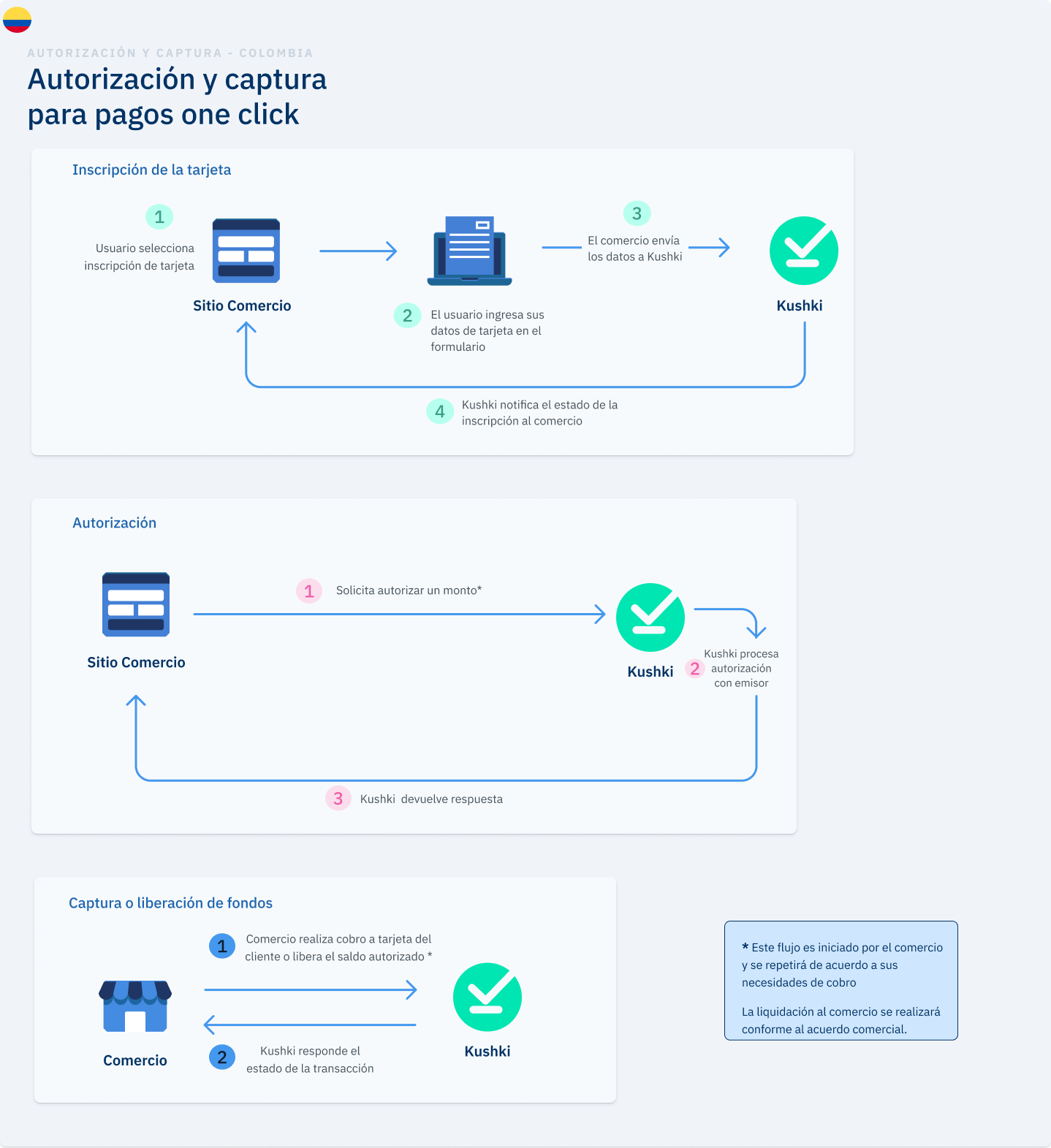Click 'El comercio envía los datos a Kushki' text
This screenshot has width=1051, height=1148.
(634, 248)
